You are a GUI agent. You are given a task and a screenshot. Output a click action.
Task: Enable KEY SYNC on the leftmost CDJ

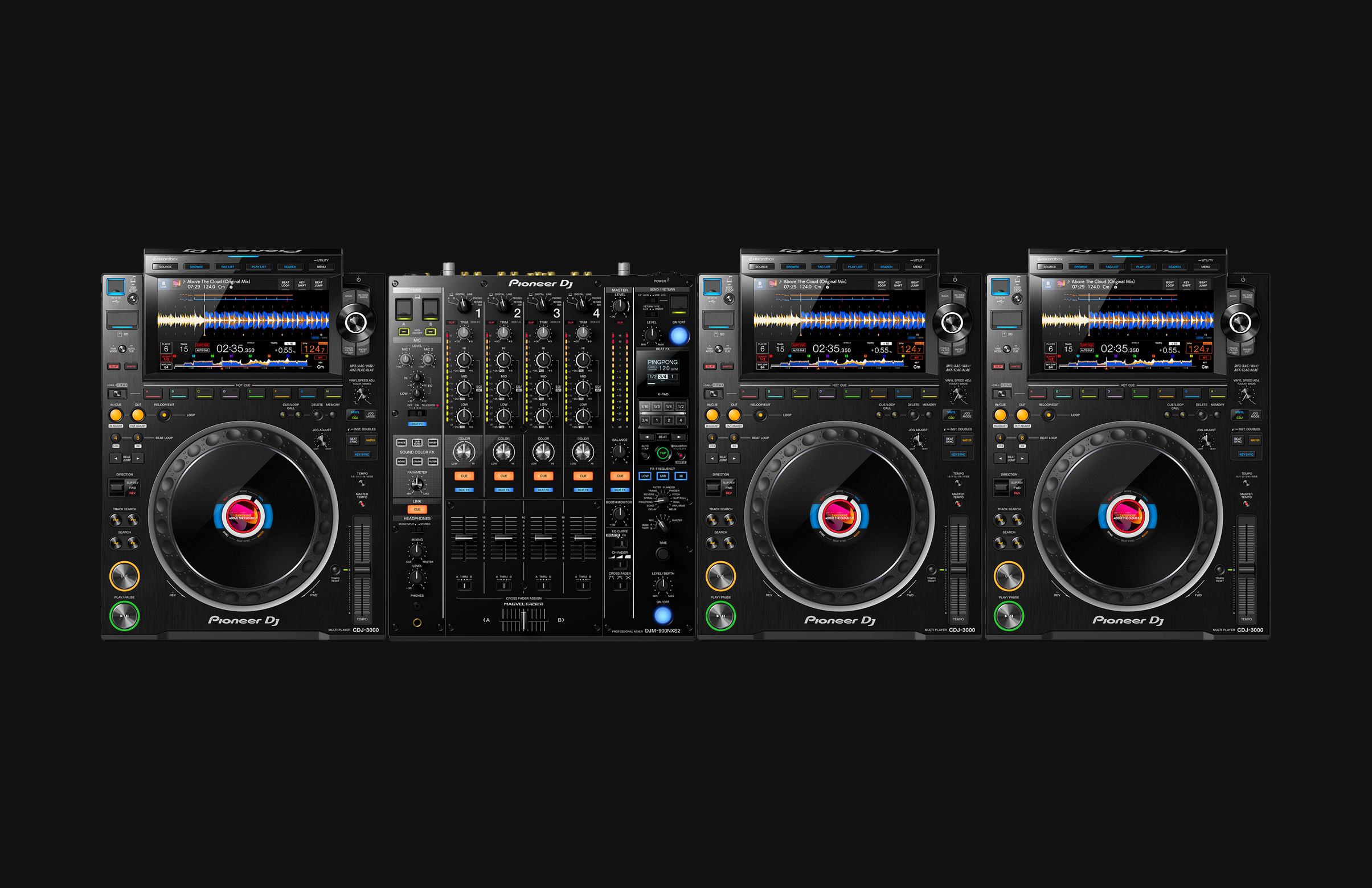tap(362, 455)
